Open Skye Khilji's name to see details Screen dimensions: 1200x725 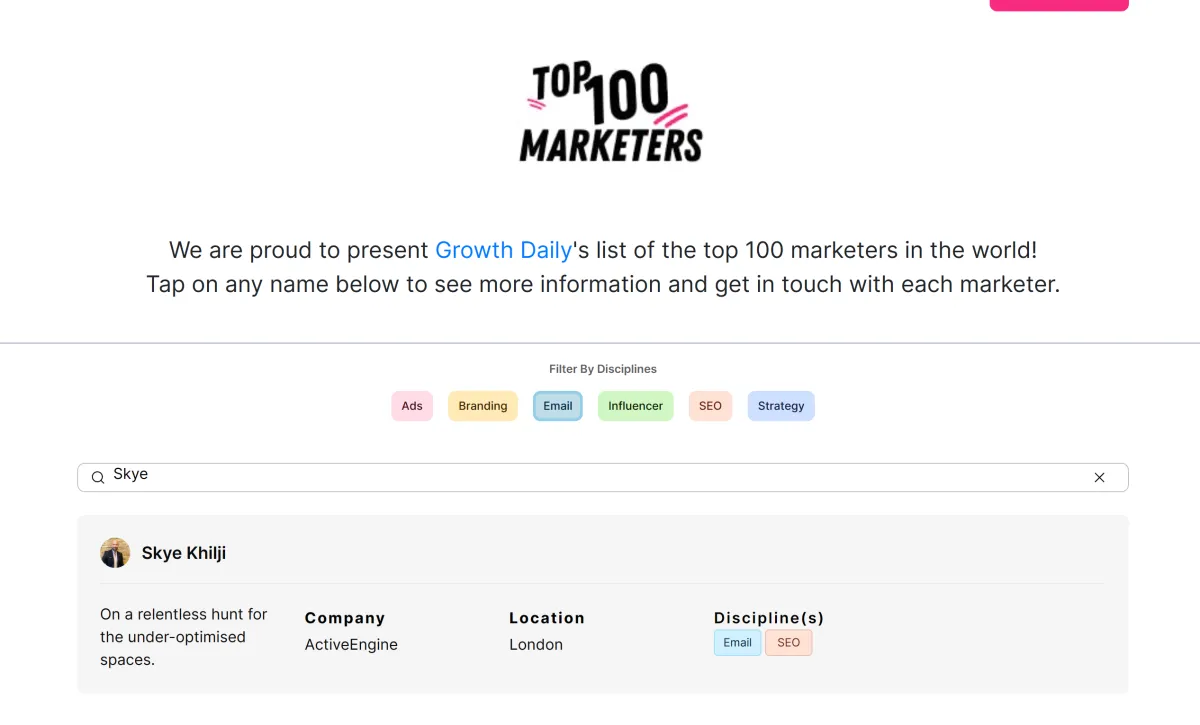tap(184, 553)
